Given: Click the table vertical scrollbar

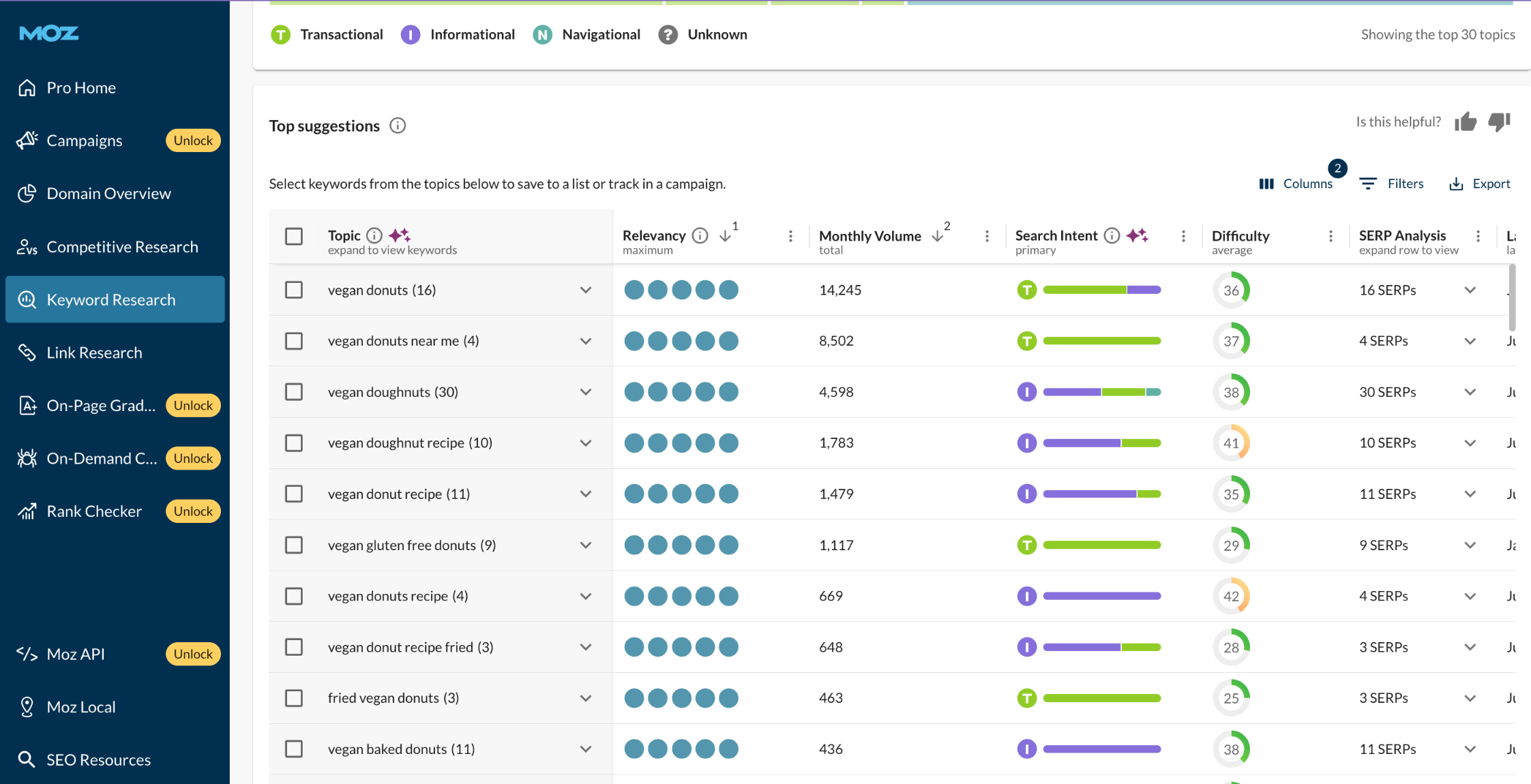Looking at the screenshot, I should tap(1512, 298).
